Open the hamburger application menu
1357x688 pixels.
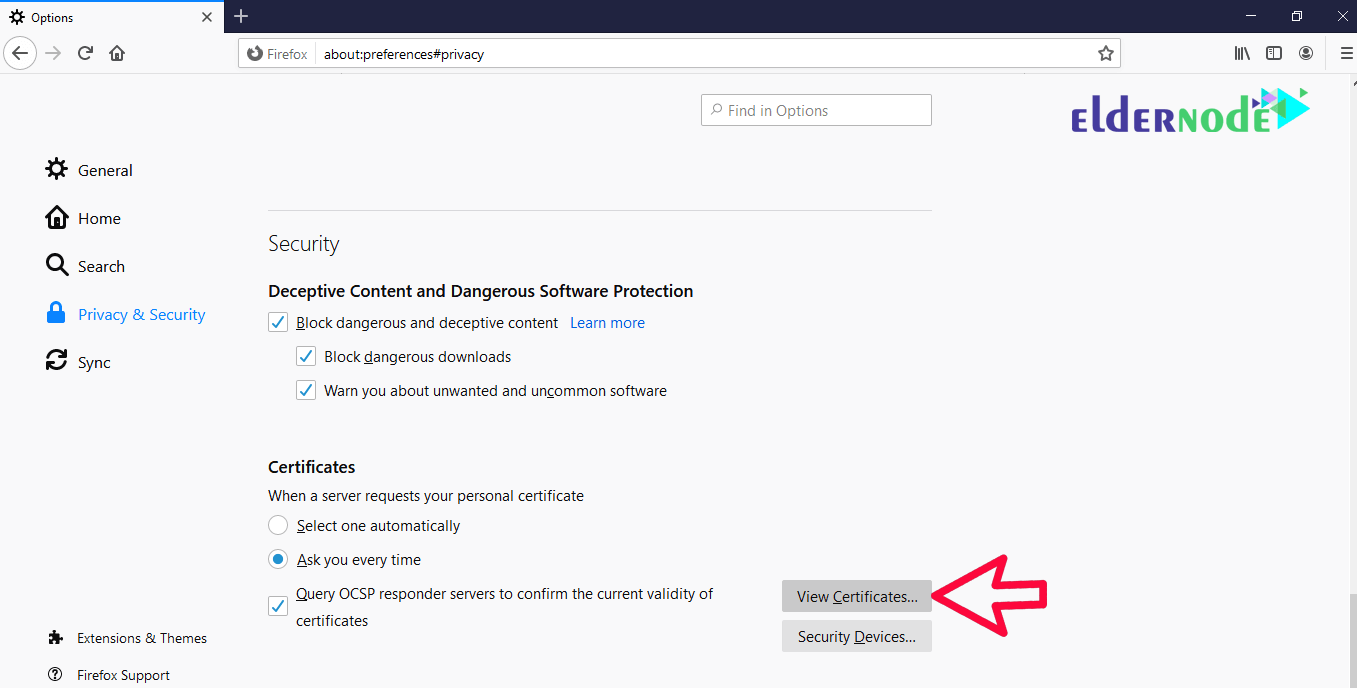(x=1345, y=53)
